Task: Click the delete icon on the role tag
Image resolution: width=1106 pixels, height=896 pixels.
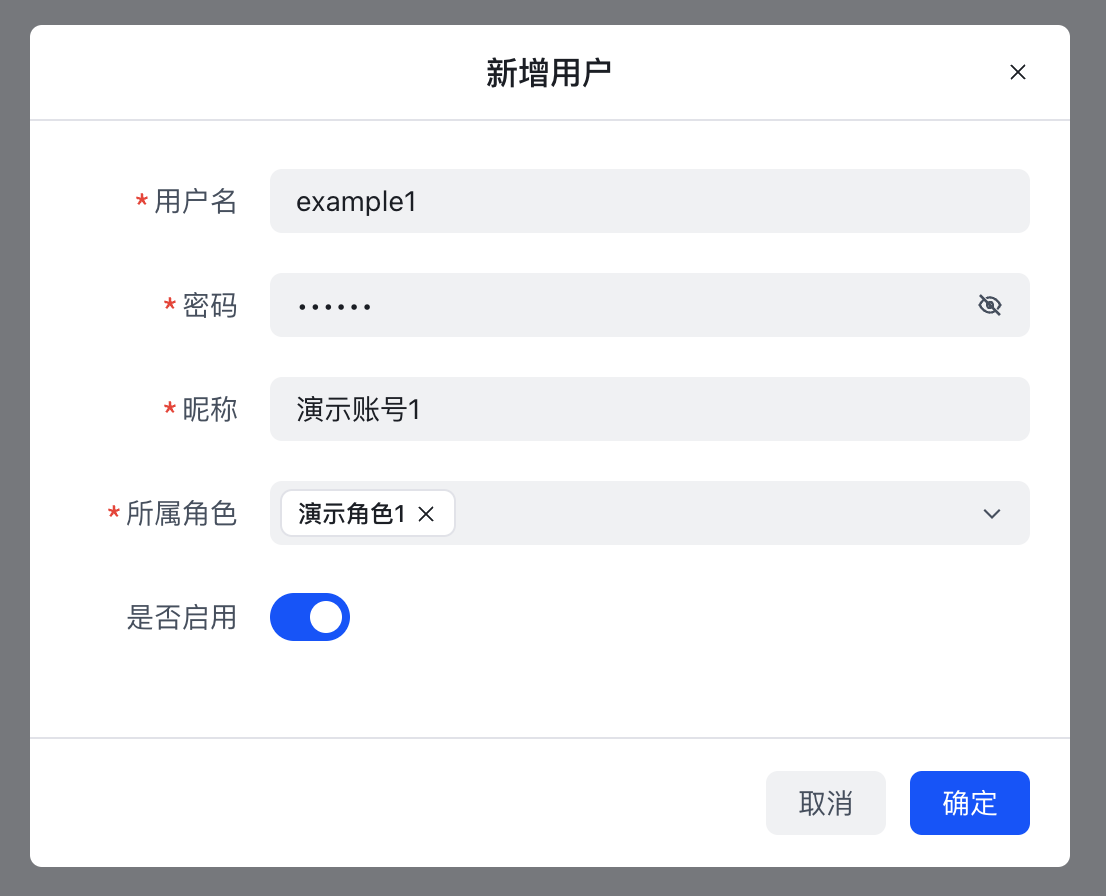Action: point(427,514)
